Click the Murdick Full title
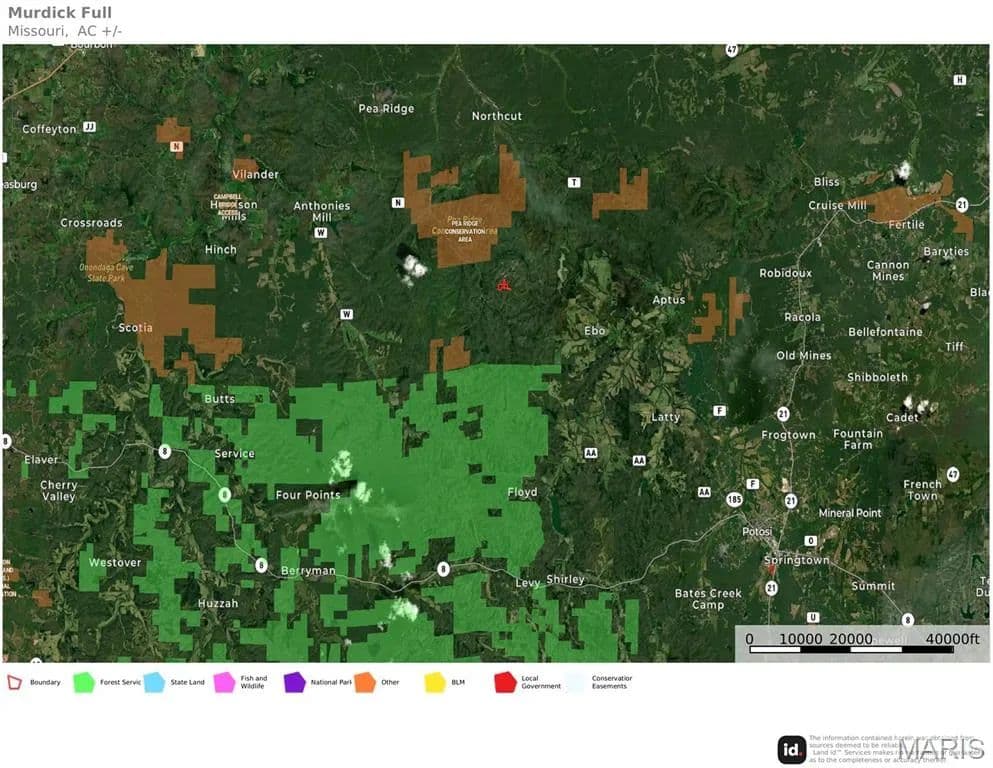Screen dimensions: 993x768 coord(60,13)
